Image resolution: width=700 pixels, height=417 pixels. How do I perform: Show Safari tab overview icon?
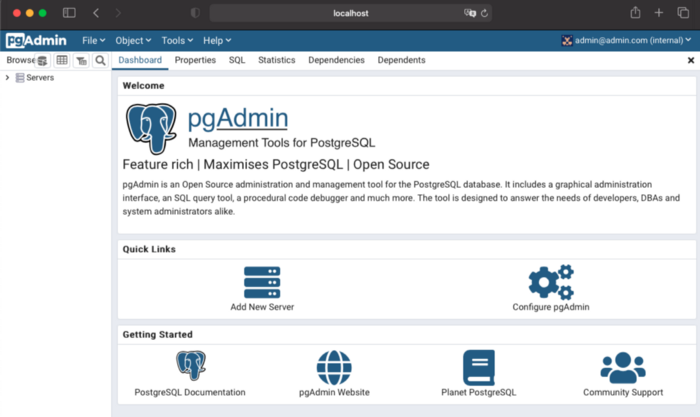(683, 13)
